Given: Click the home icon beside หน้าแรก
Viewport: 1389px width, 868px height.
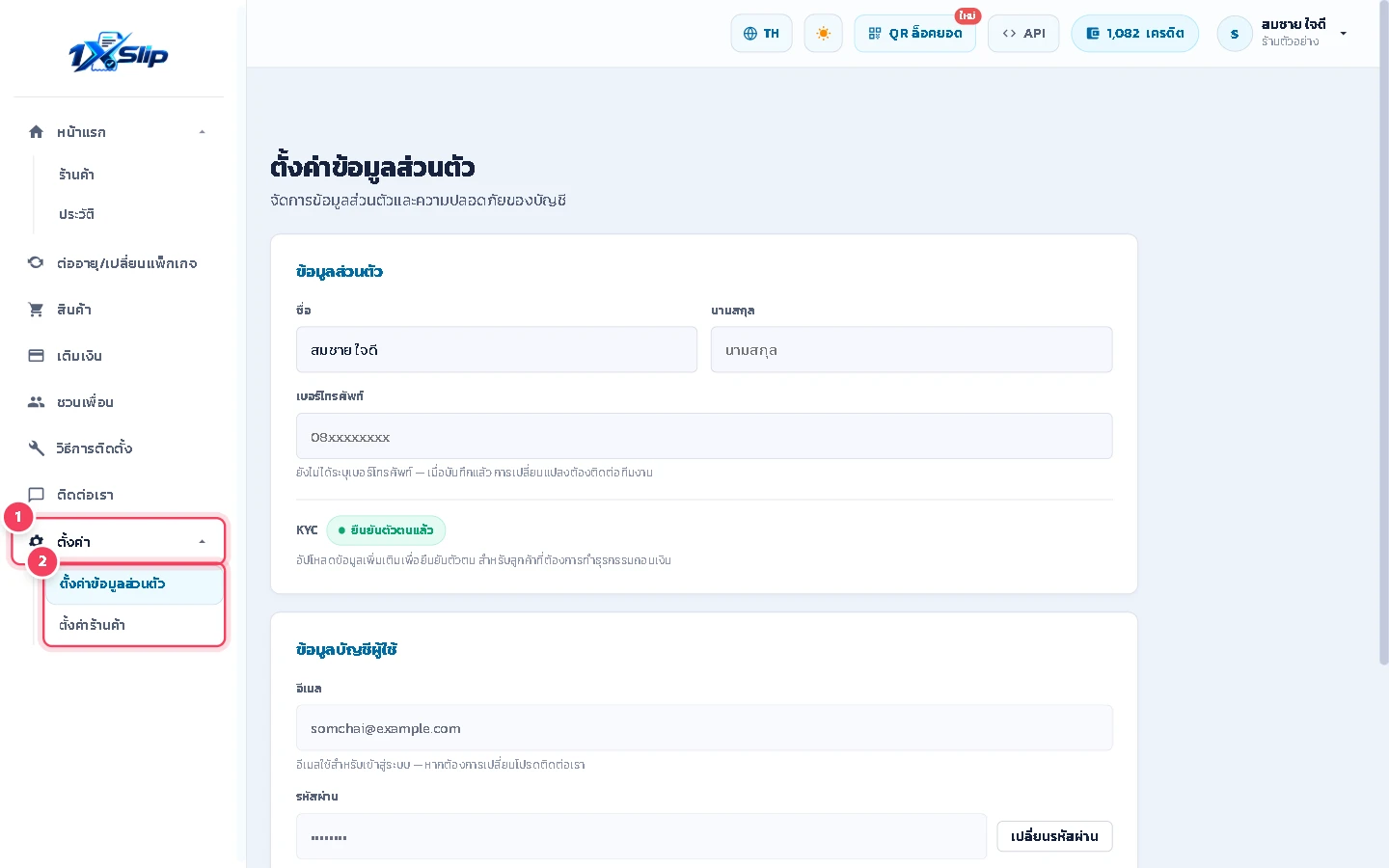Looking at the screenshot, I should [36, 131].
